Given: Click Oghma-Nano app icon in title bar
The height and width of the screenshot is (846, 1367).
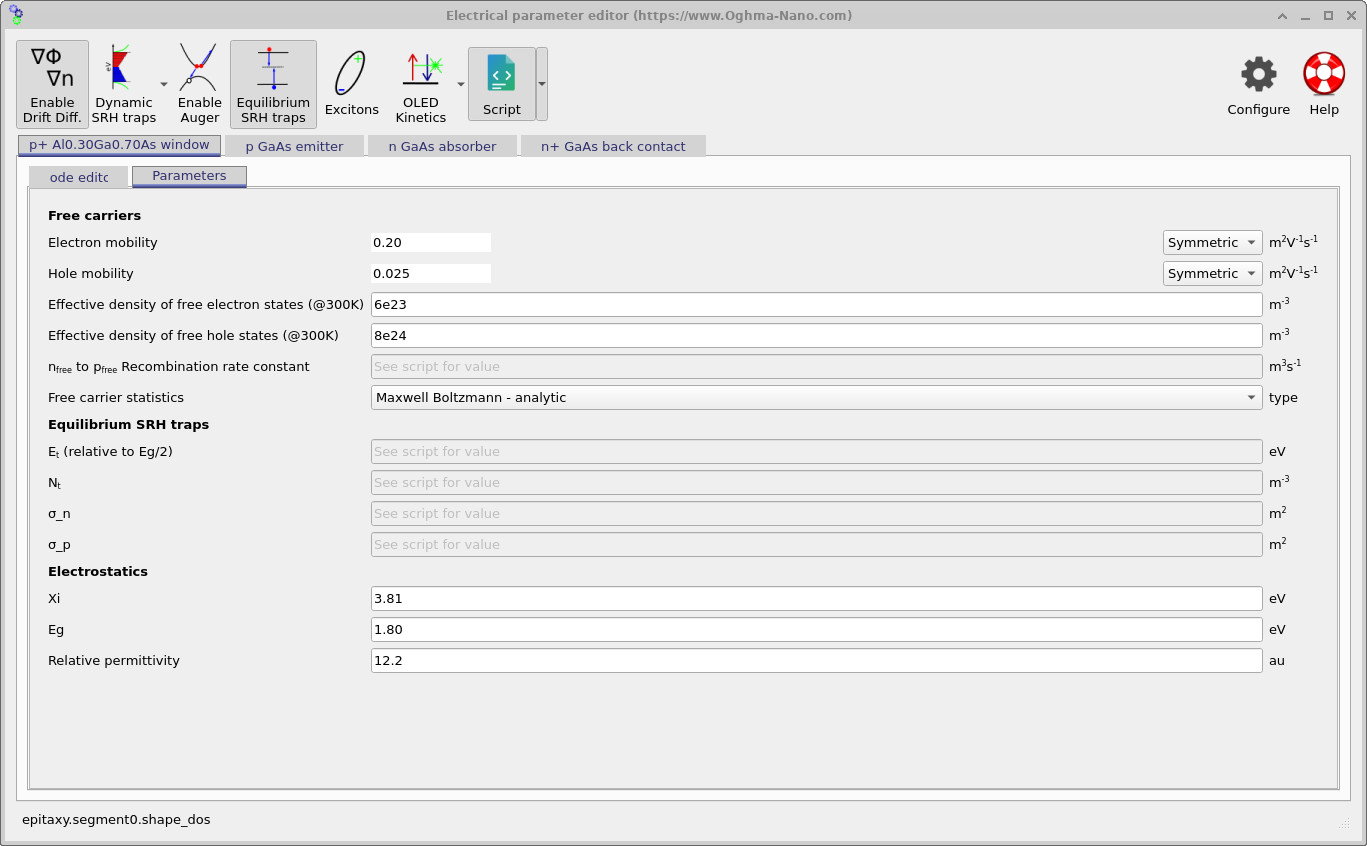Looking at the screenshot, I should 15,15.
